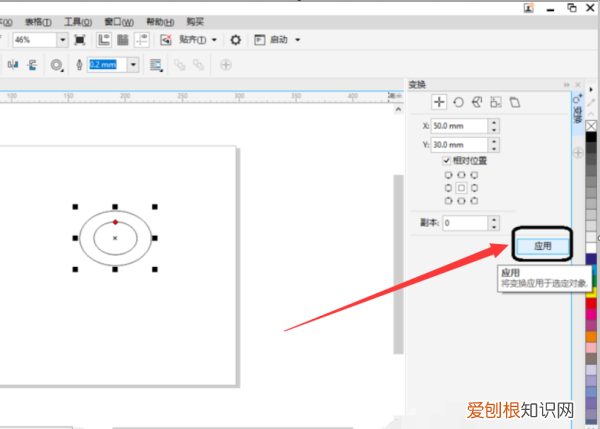Toggle the show rulers toolbar icon

(x=104, y=40)
